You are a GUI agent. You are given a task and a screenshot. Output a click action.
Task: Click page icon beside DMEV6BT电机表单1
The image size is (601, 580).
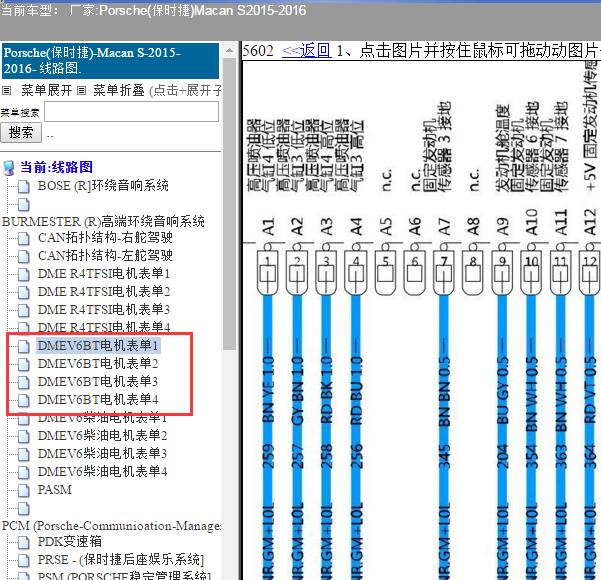point(24,347)
